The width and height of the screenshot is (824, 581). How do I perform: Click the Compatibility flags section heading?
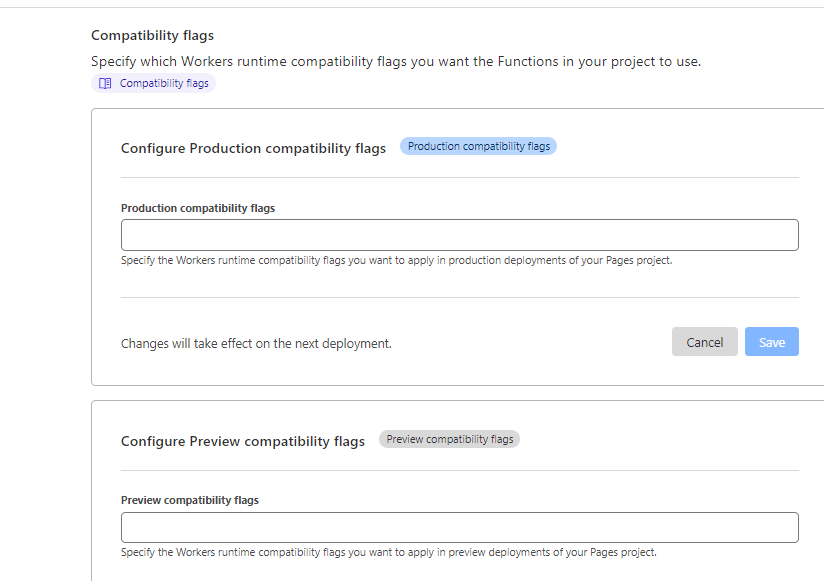coord(152,35)
